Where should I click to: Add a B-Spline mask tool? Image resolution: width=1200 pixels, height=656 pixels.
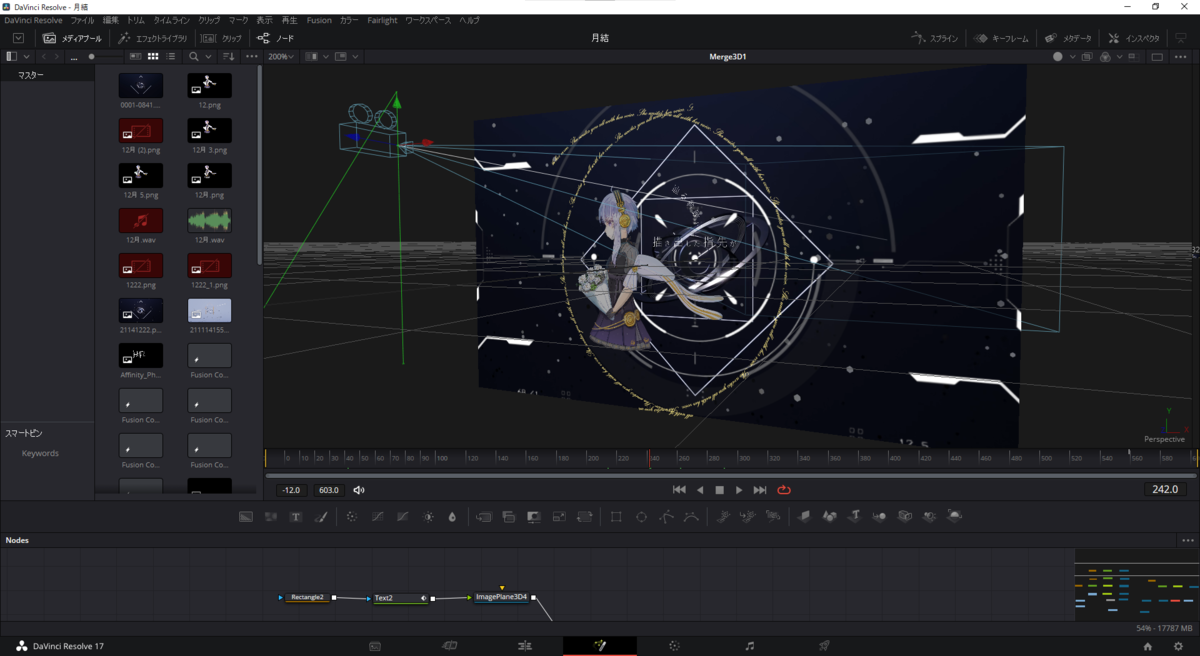click(691, 517)
